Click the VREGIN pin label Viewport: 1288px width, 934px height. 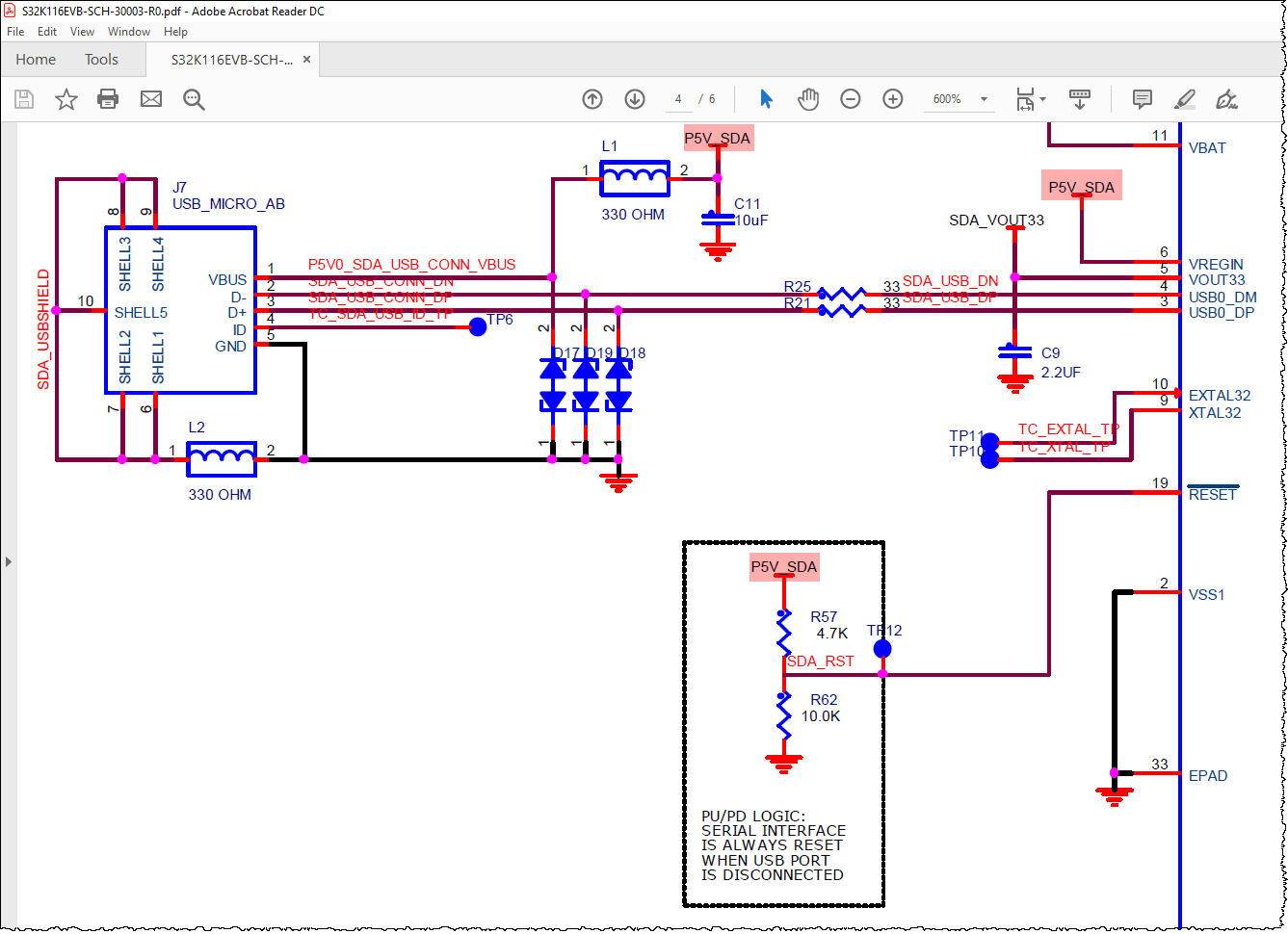point(1216,265)
